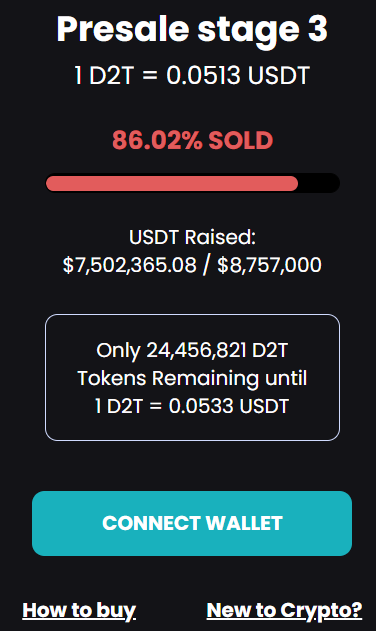Click the stage number 3 in heading
This screenshot has width=376, height=631.
[x=318, y=29]
